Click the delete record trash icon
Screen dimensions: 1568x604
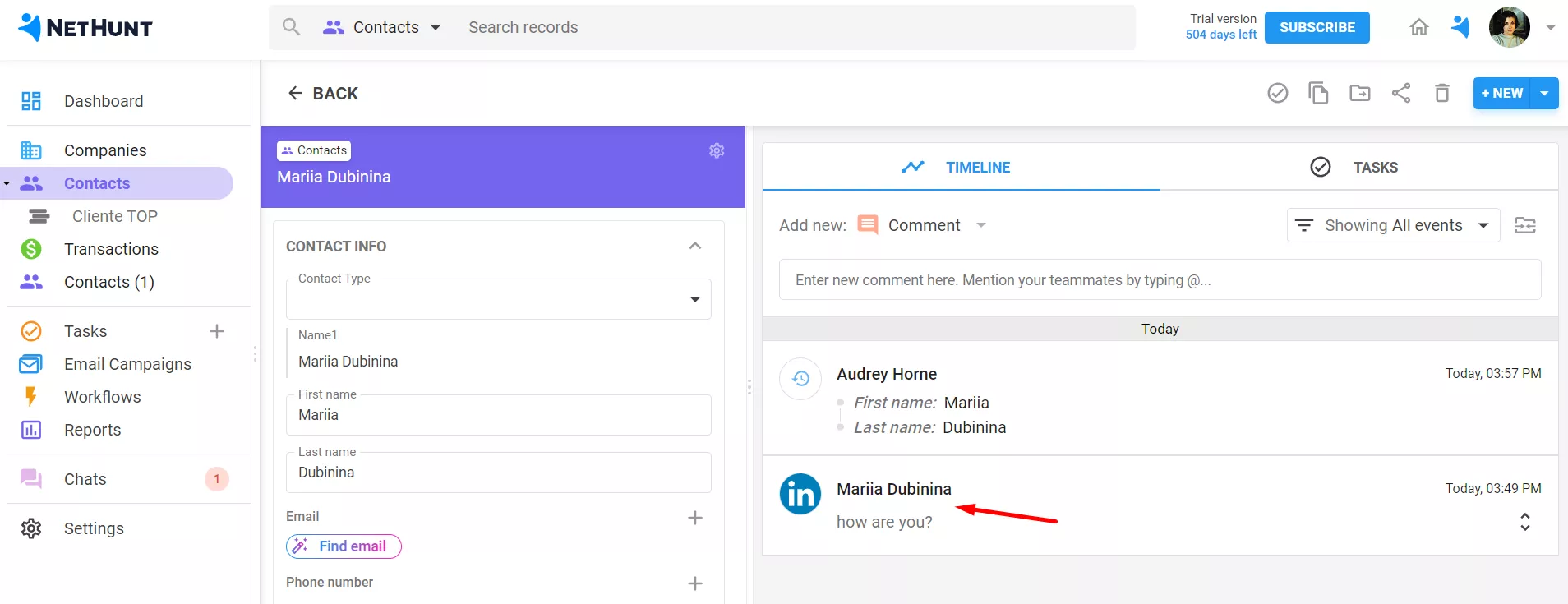pyautogui.click(x=1442, y=93)
